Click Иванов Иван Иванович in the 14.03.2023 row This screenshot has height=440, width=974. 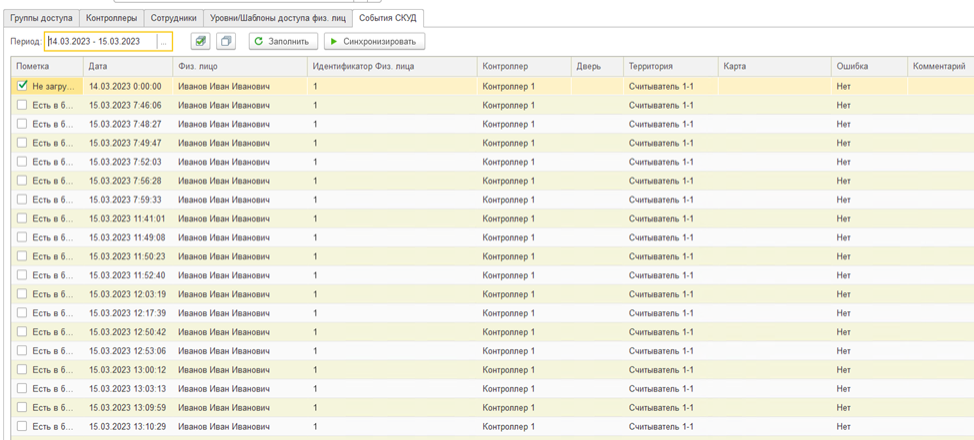[x=224, y=86]
